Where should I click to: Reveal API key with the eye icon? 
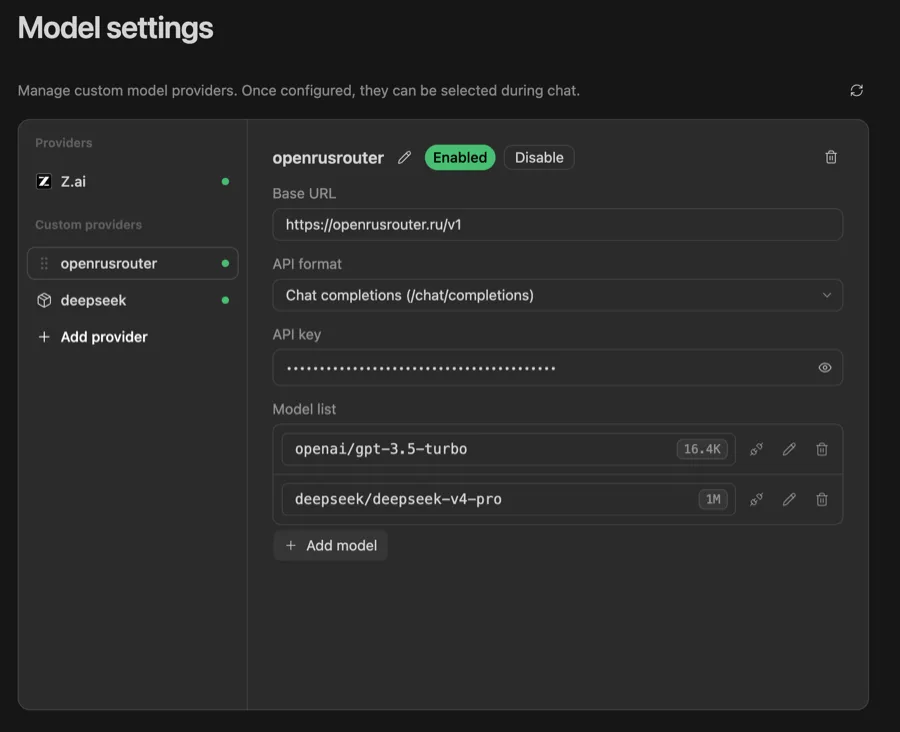tap(824, 367)
